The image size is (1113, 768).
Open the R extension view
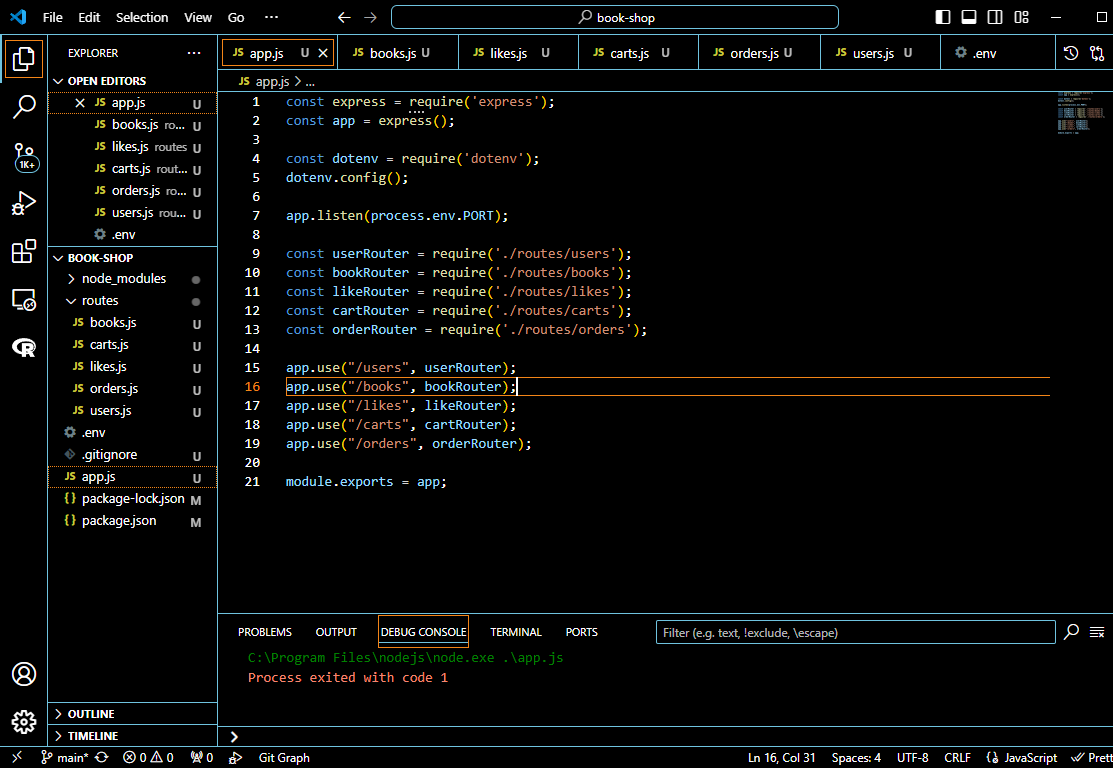[23, 347]
